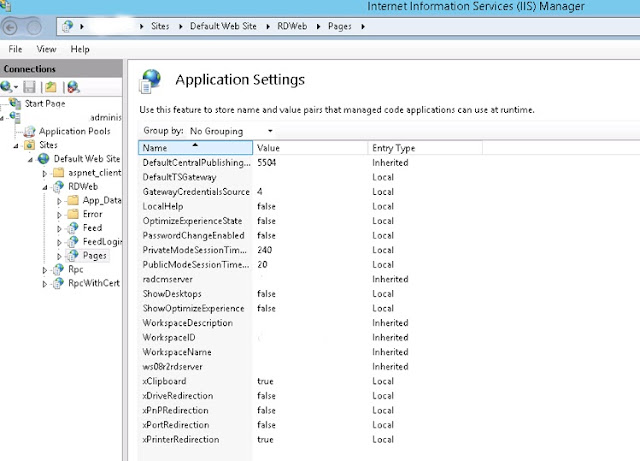Screen dimensions: 640x461
Task: Open the View menu
Action: coord(47,49)
